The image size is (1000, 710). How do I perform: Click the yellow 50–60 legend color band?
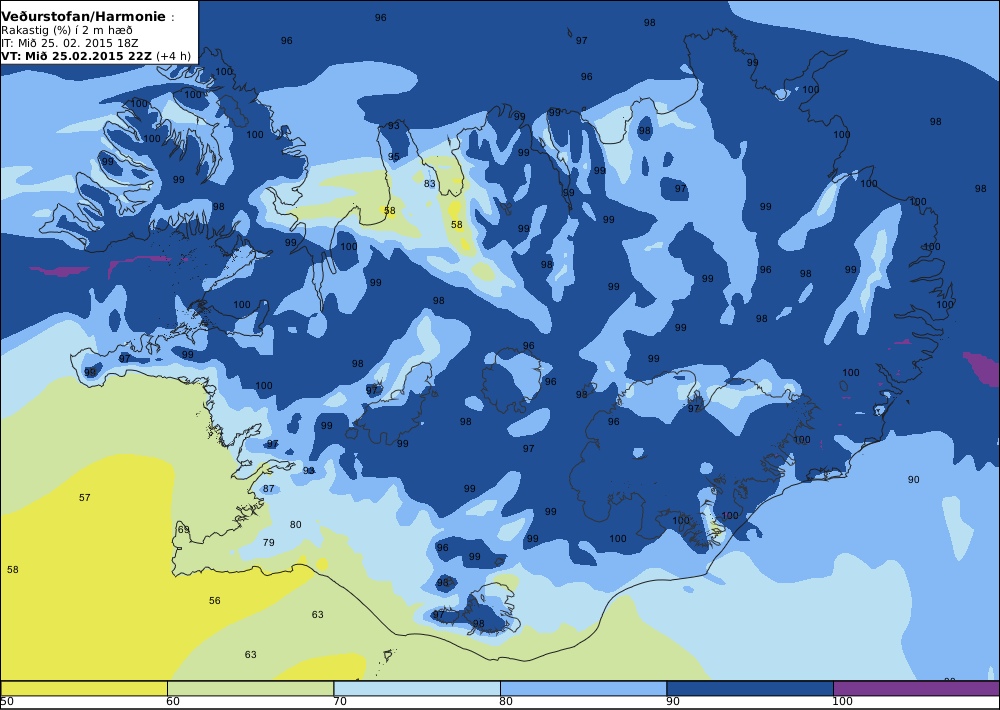(84, 688)
